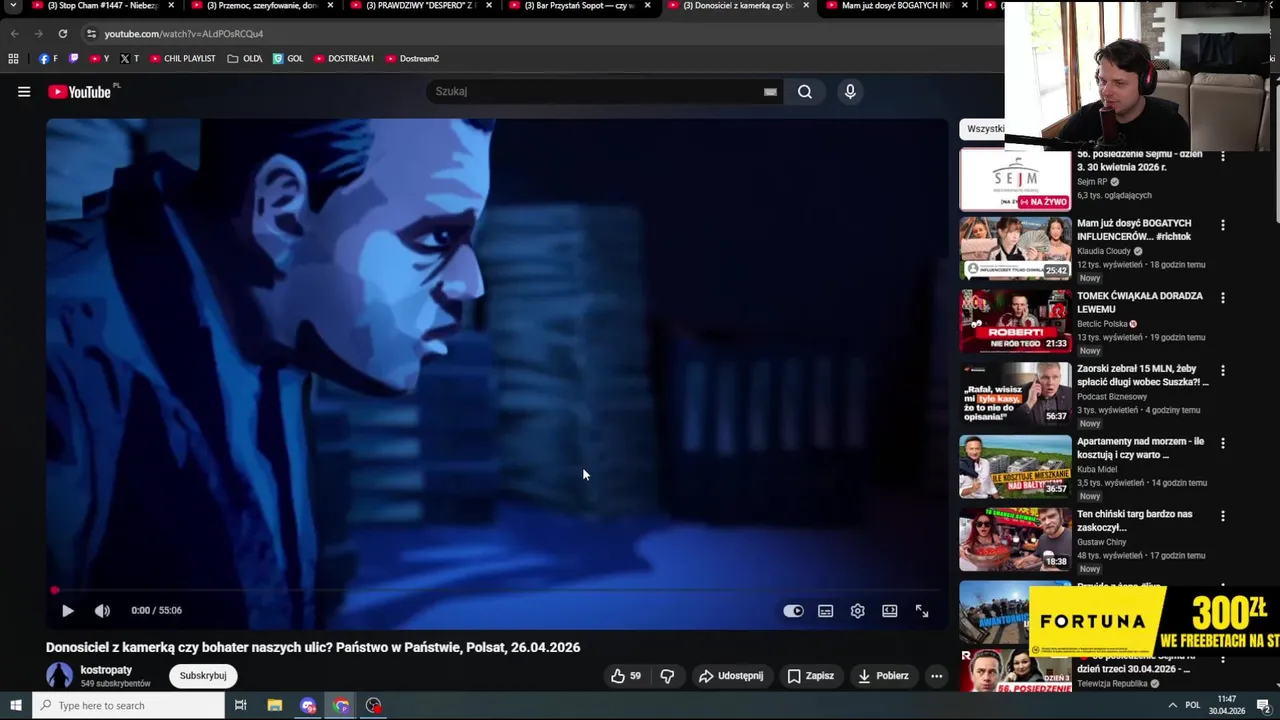Mute the video volume
Screen dimensions: 1280x720
[102, 610]
